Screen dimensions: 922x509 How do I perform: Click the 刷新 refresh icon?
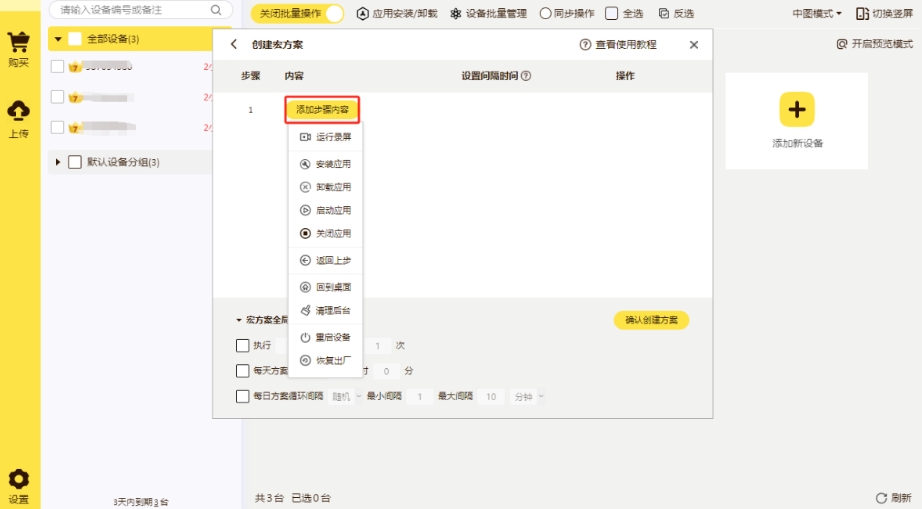pyautogui.click(x=881, y=498)
